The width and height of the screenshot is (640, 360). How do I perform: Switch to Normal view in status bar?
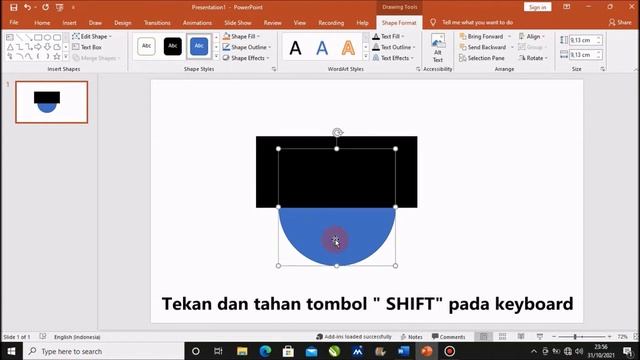[x=484, y=337]
